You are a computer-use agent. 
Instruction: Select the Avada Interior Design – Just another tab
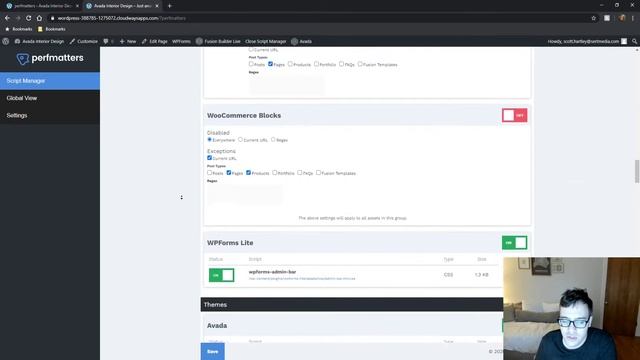click(x=122, y=6)
